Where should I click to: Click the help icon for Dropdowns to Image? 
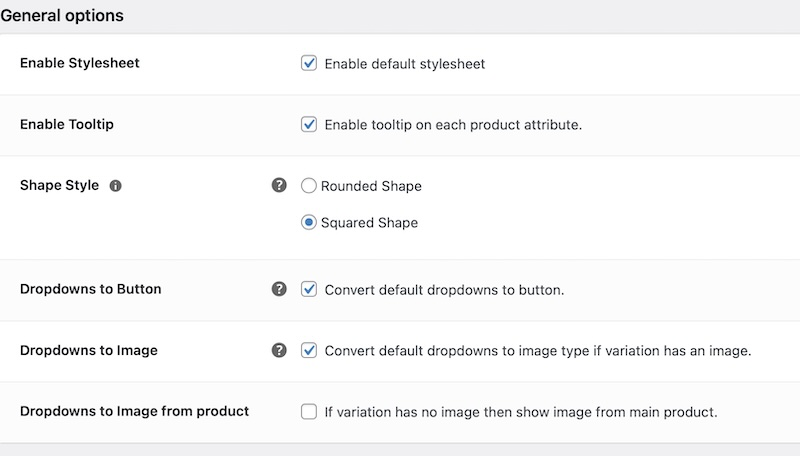tap(279, 350)
